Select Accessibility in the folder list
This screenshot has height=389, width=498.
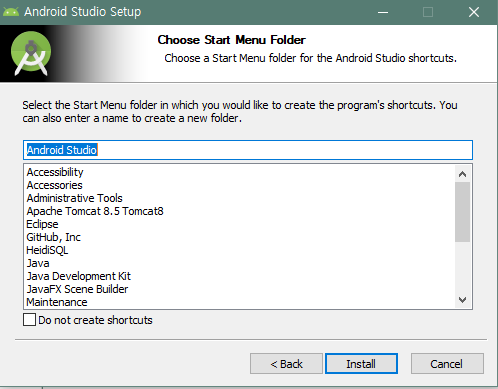click(x=55, y=172)
